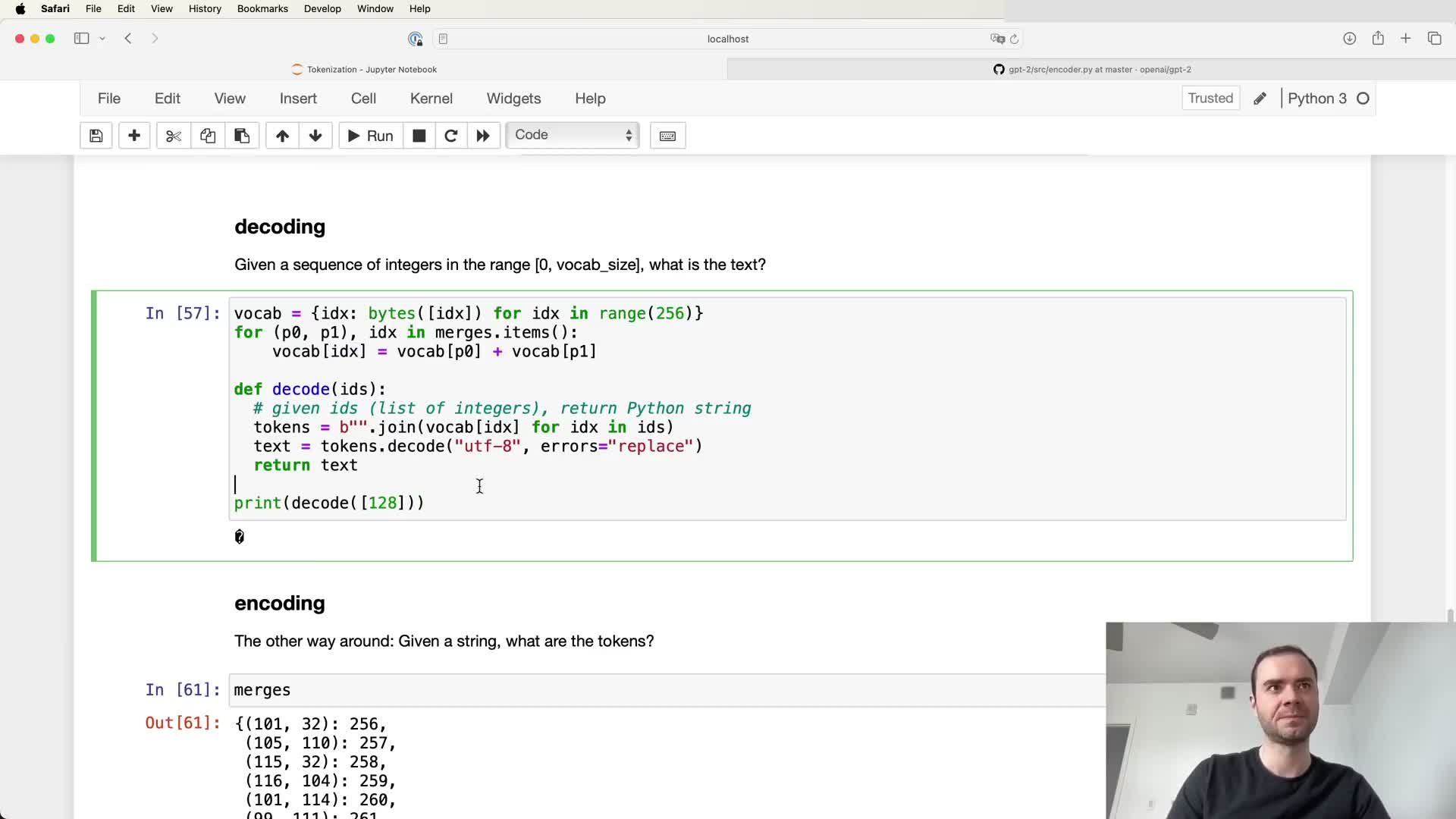The image size is (1456, 819).
Task: Toggle the Trusted notebook indicator
Action: (x=1210, y=98)
